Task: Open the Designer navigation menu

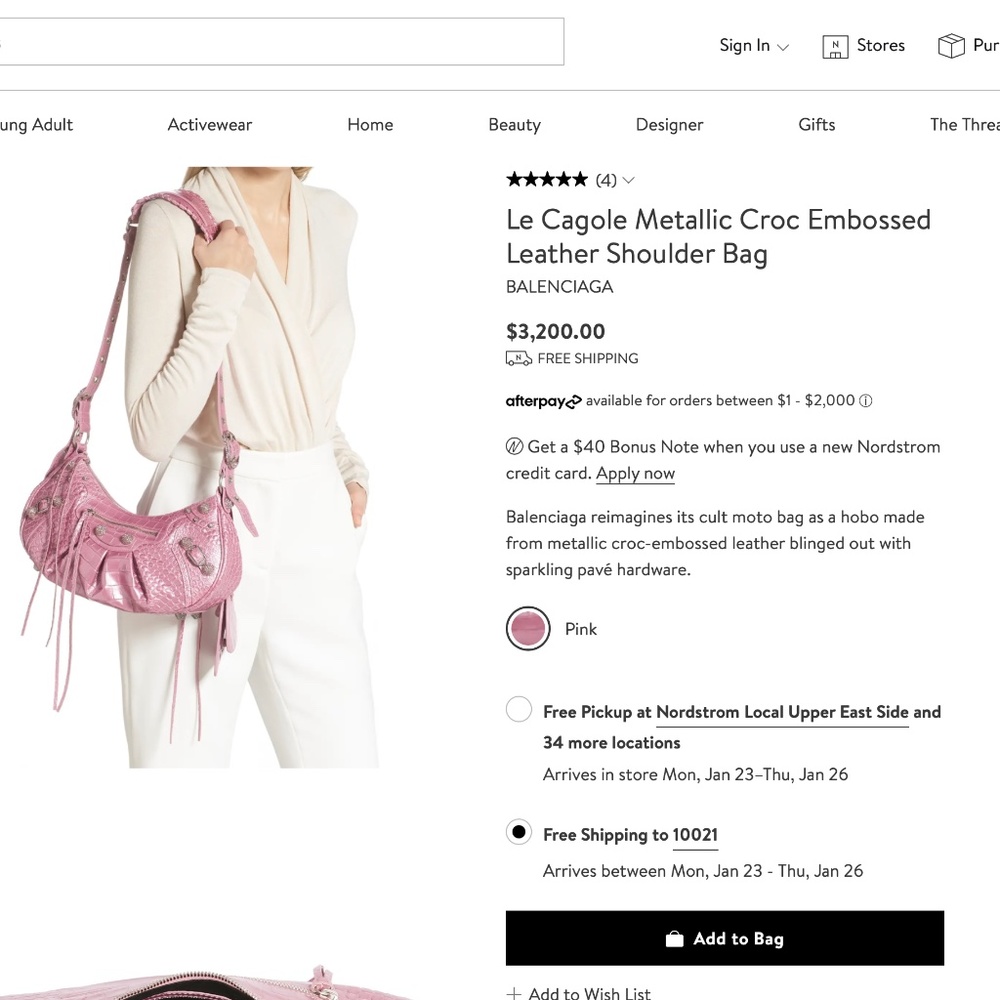Action: click(x=669, y=124)
